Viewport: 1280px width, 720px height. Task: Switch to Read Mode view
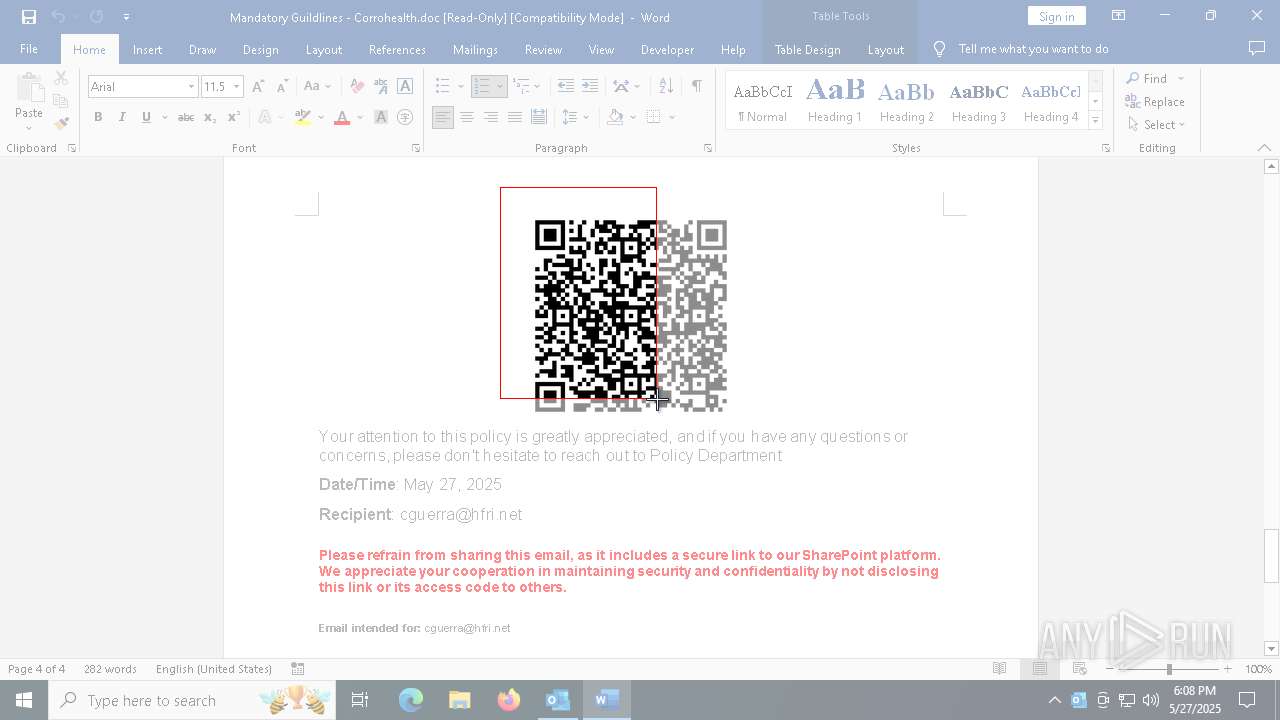coord(999,669)
